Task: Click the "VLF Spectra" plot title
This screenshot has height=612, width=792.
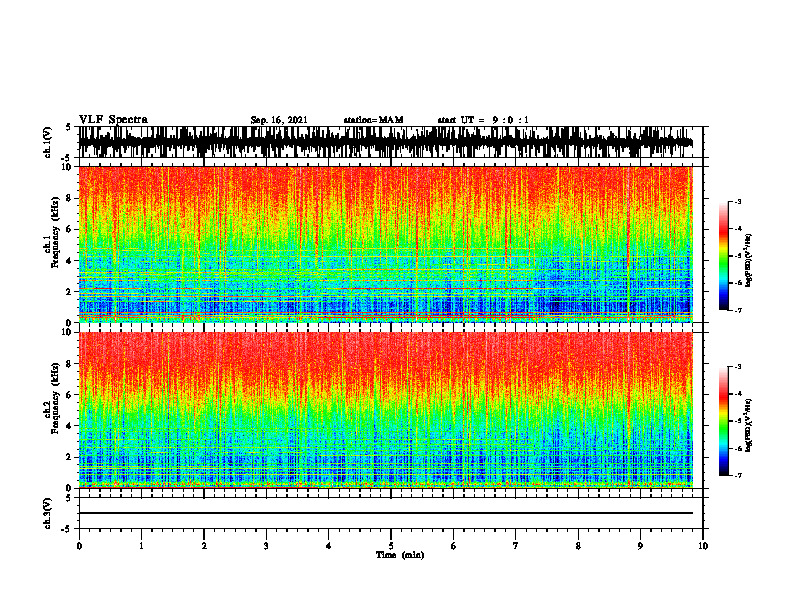Action: 113,120
